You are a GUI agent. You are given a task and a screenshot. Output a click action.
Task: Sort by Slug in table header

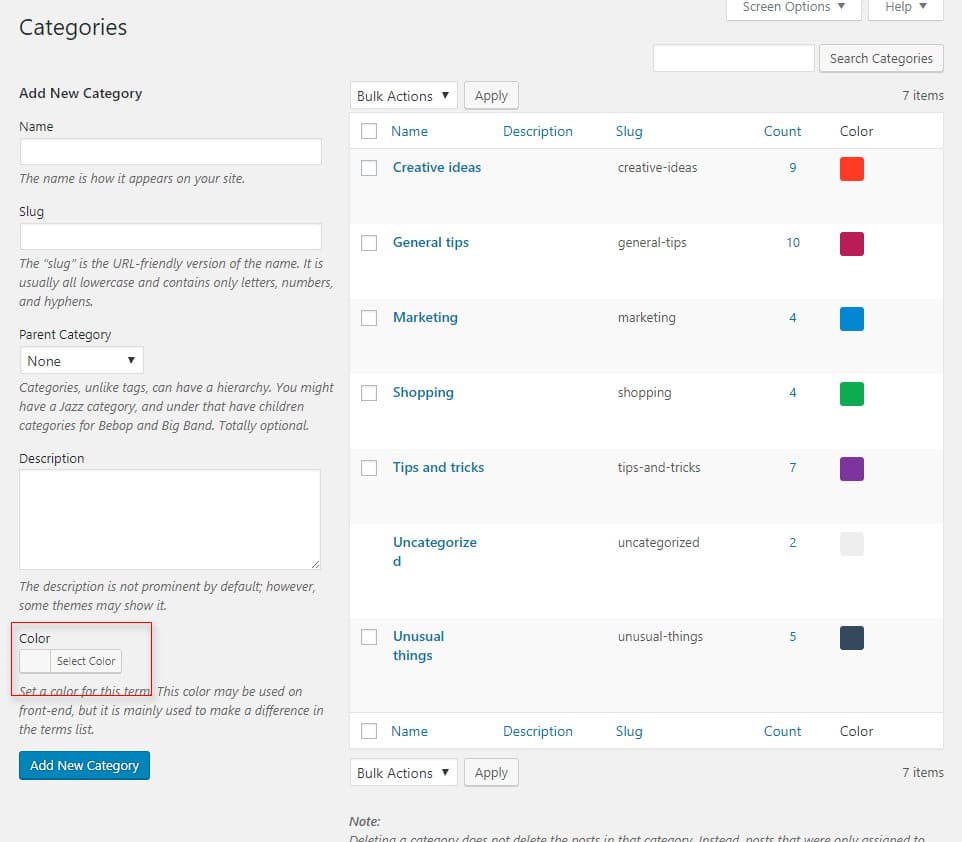629,131
